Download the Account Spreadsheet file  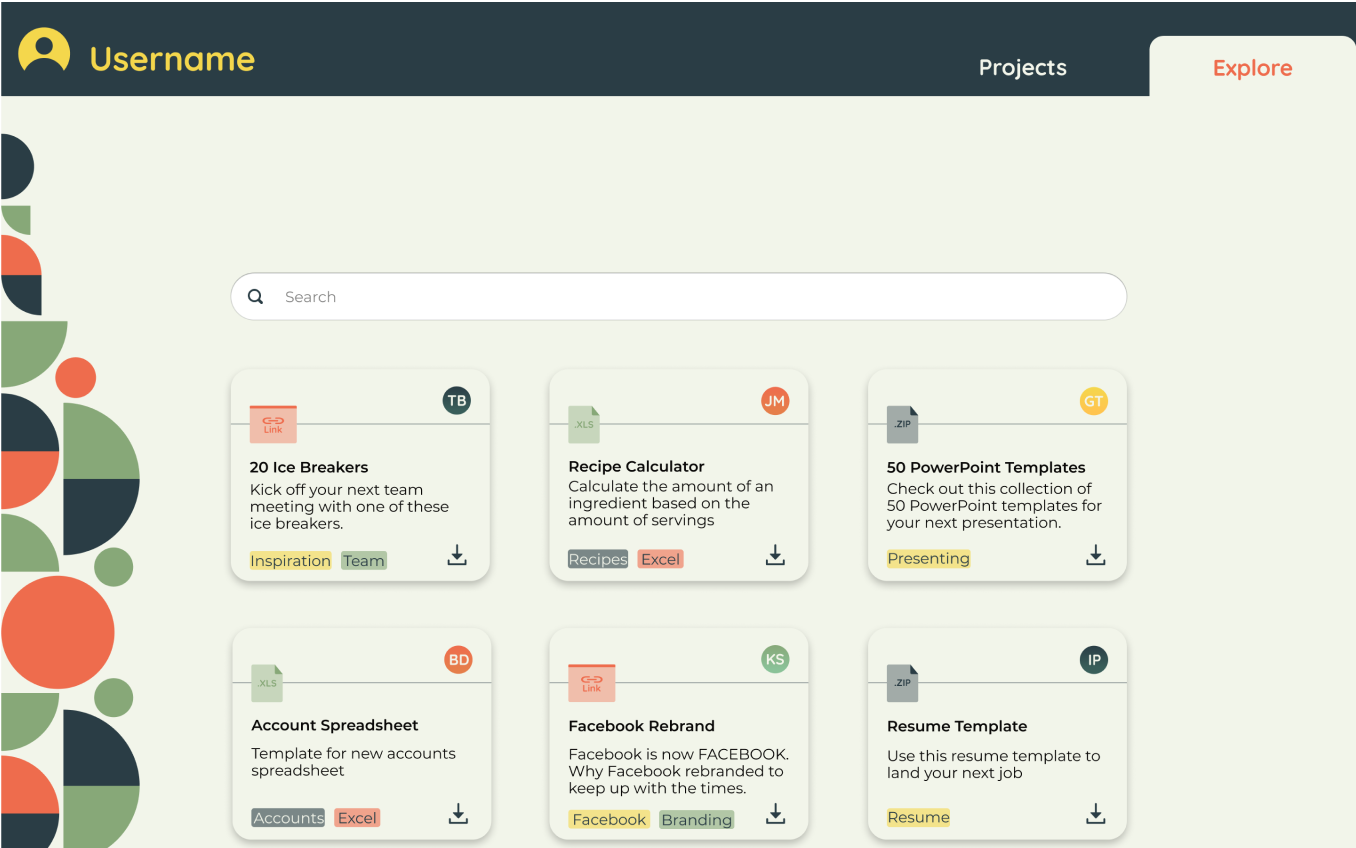[458, 814]
